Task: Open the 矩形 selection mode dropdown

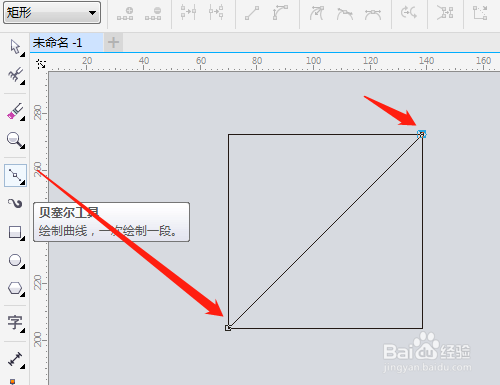Action: [52, 13]
